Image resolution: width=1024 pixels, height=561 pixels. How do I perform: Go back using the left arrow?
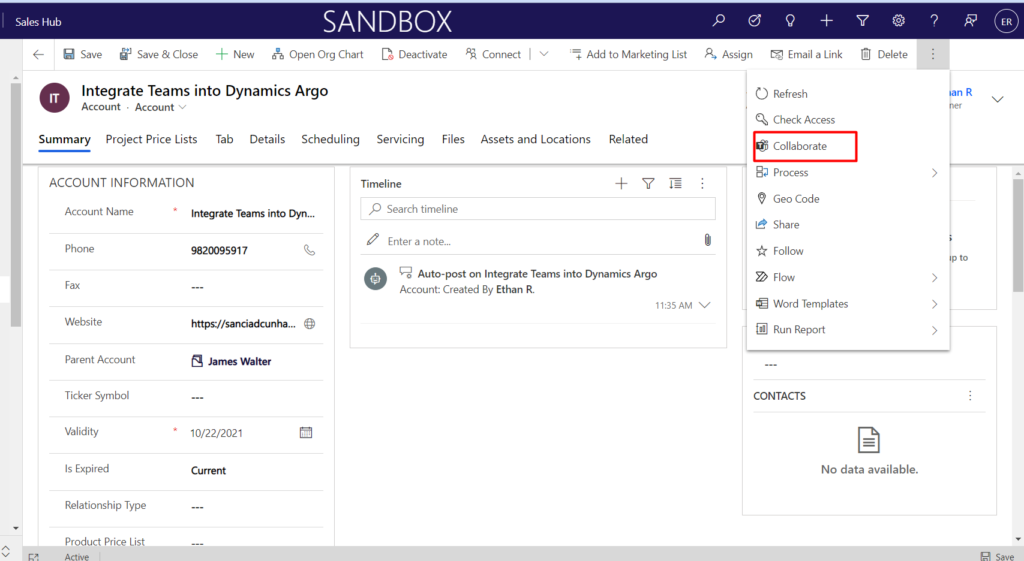click(x=39, y=54)
